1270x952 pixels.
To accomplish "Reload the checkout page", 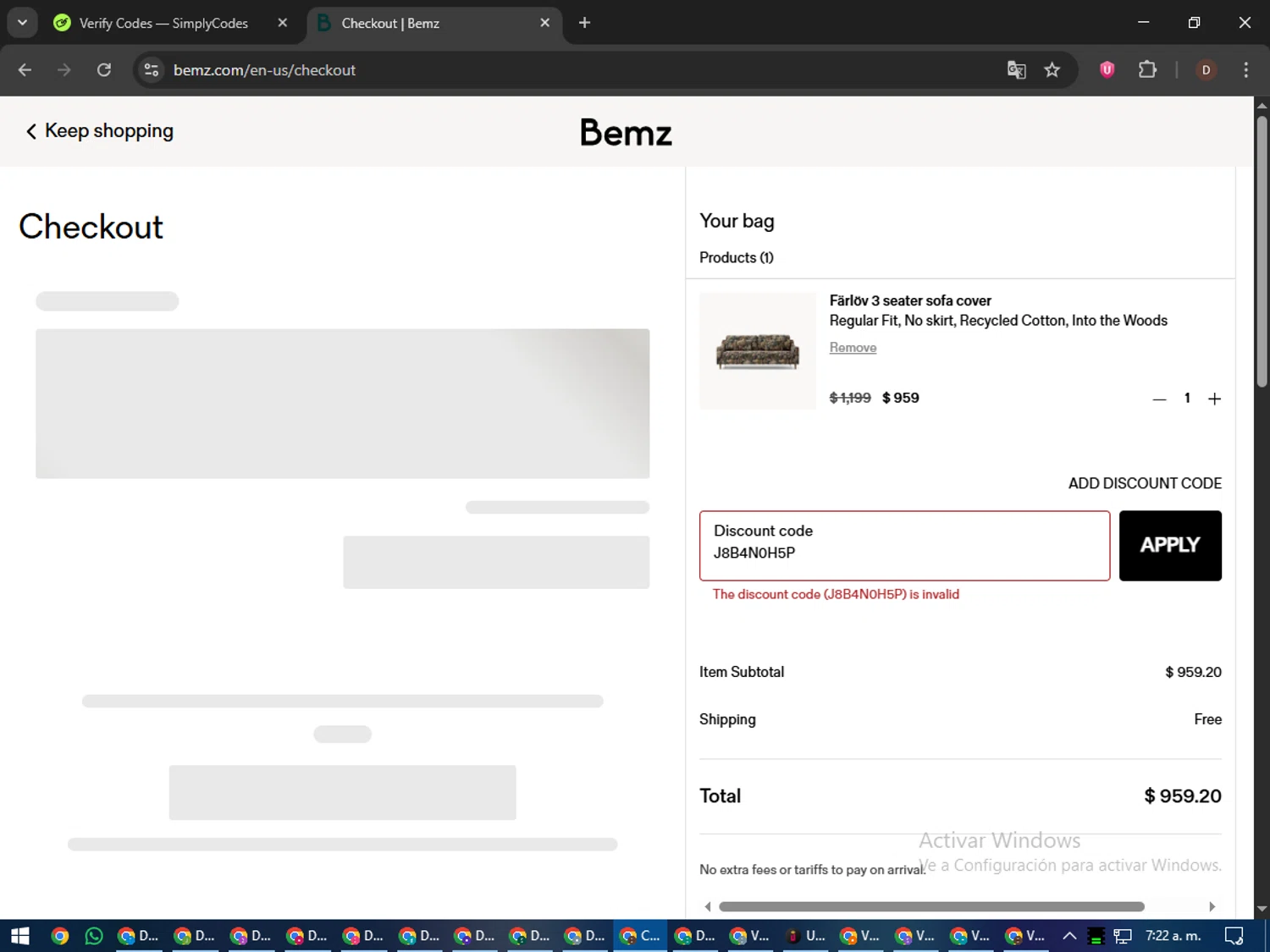I will tap(104, 70).
